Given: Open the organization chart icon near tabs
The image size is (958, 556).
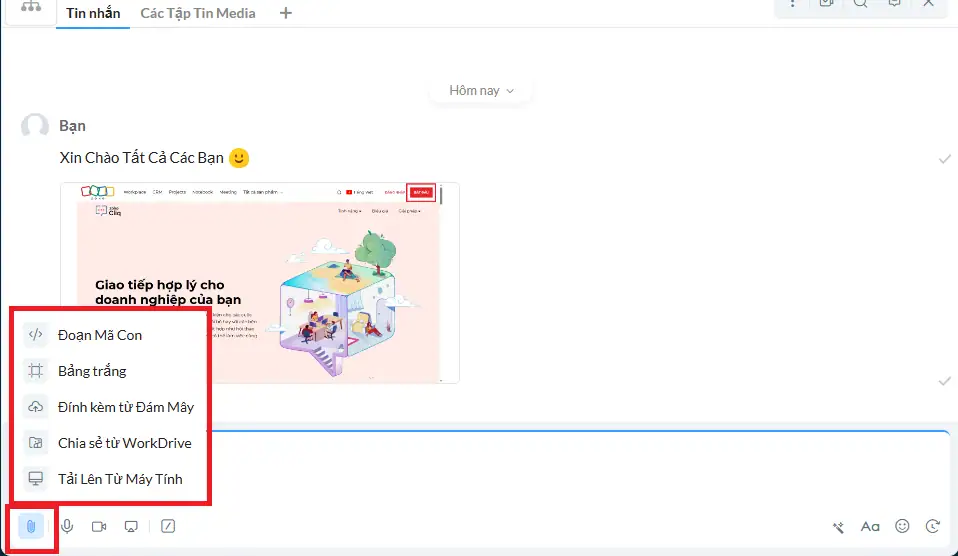Looking at the screenshot, I should pos(31,7).
